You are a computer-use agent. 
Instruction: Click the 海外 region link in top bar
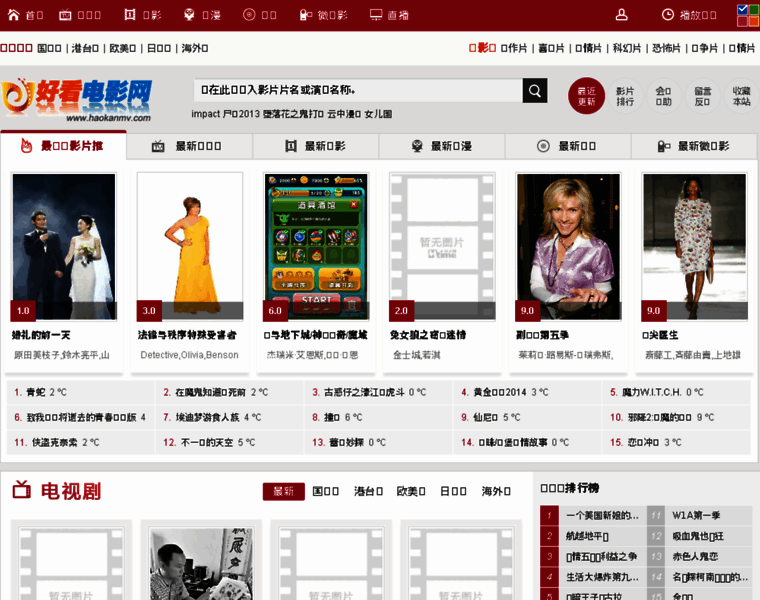tap(195, 48)
